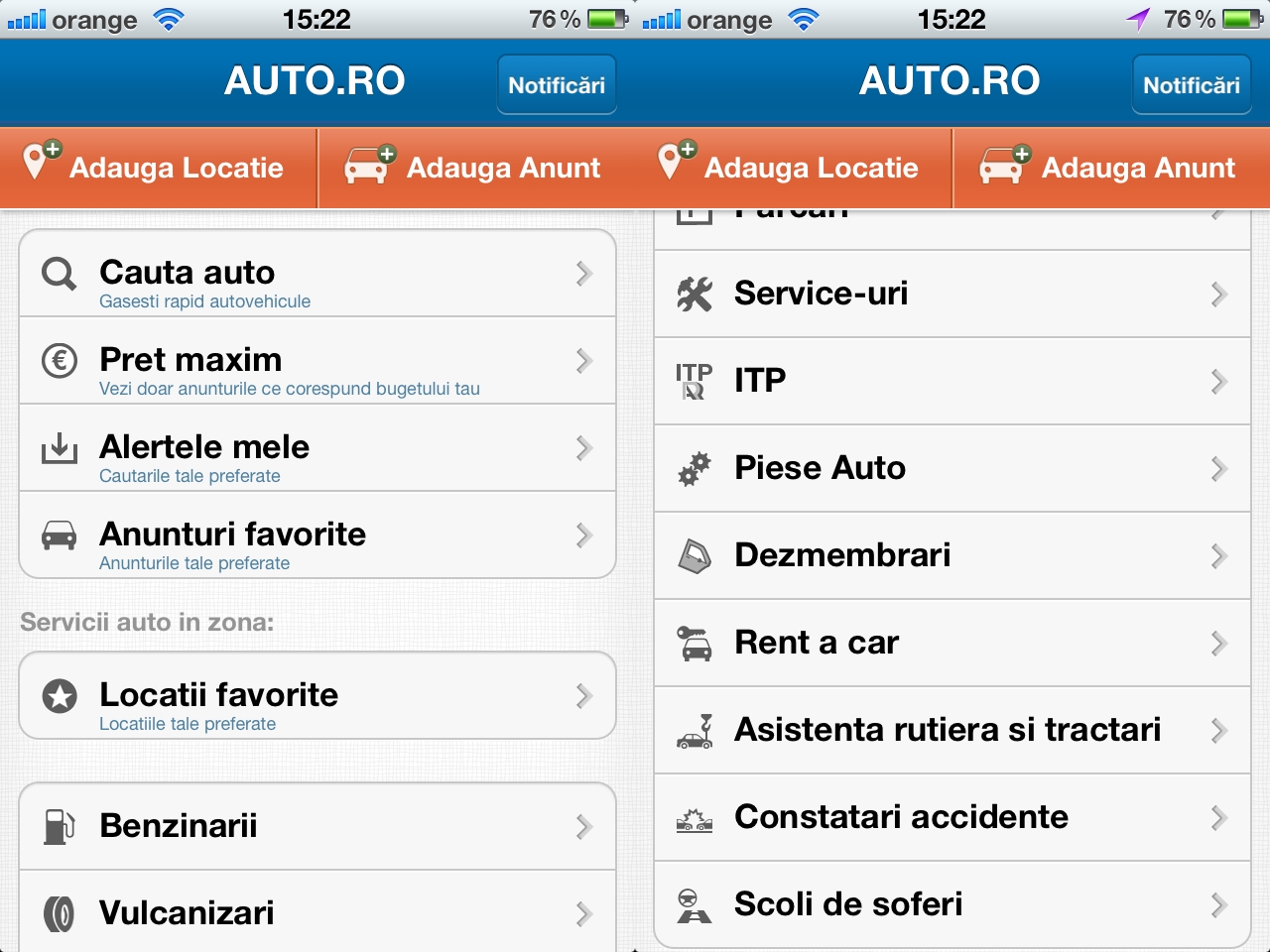Tap the wrench icon for Service-uri
This screenshot has height=952, width=1270.
(x=694, y=295)
